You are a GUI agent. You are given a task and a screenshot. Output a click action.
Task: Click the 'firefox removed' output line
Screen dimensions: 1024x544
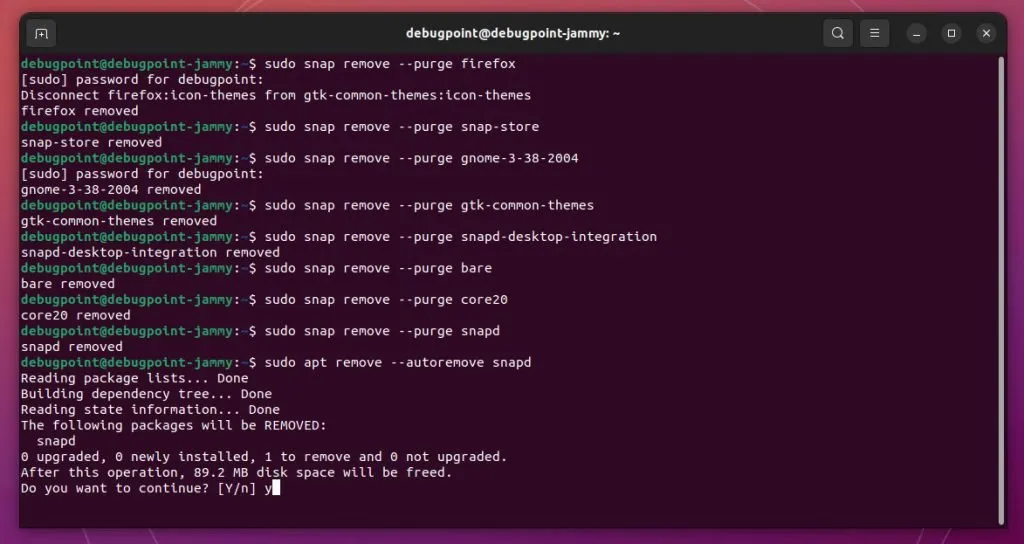[80, 111]
